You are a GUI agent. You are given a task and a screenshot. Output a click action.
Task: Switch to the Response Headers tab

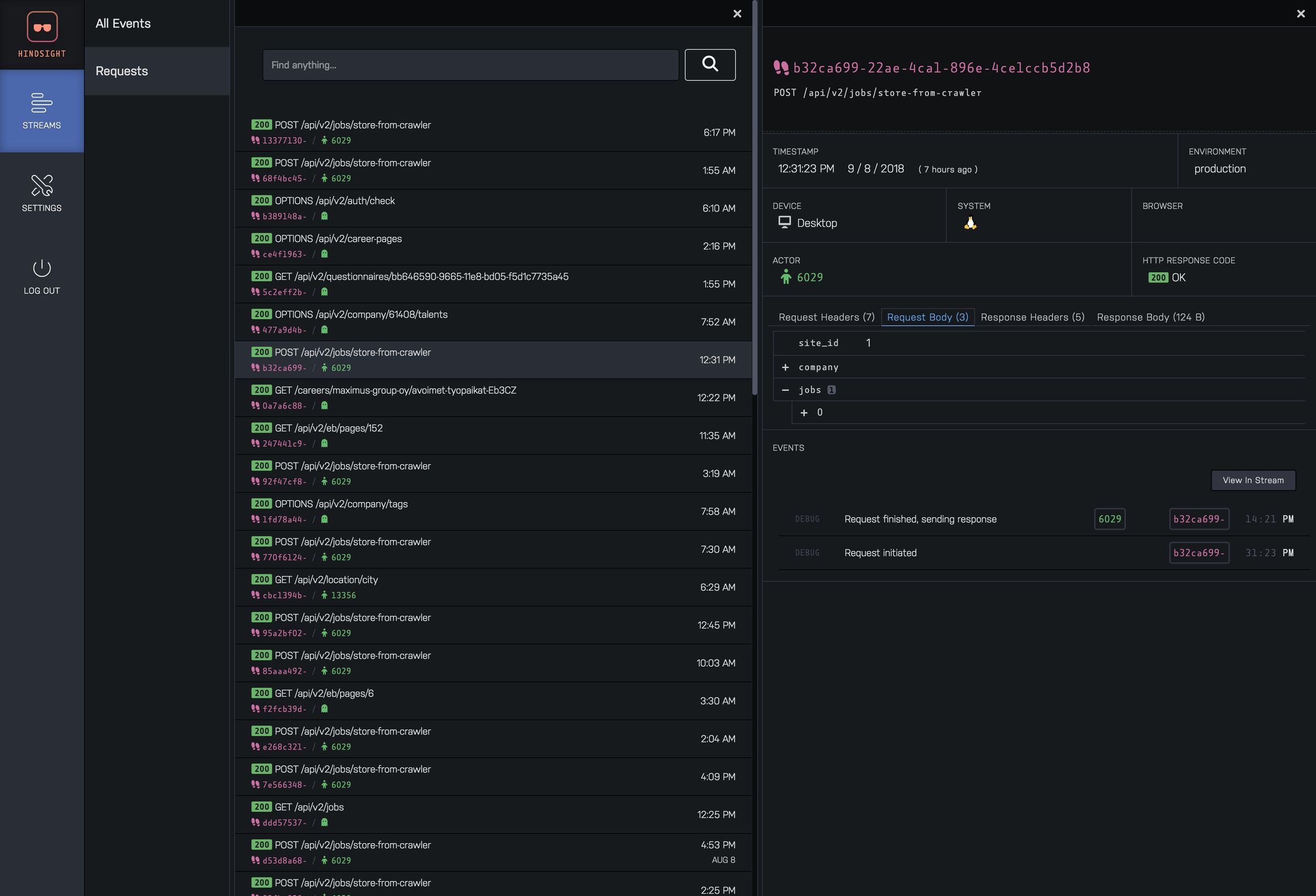pyautogui.click(x=1032, y=317)
